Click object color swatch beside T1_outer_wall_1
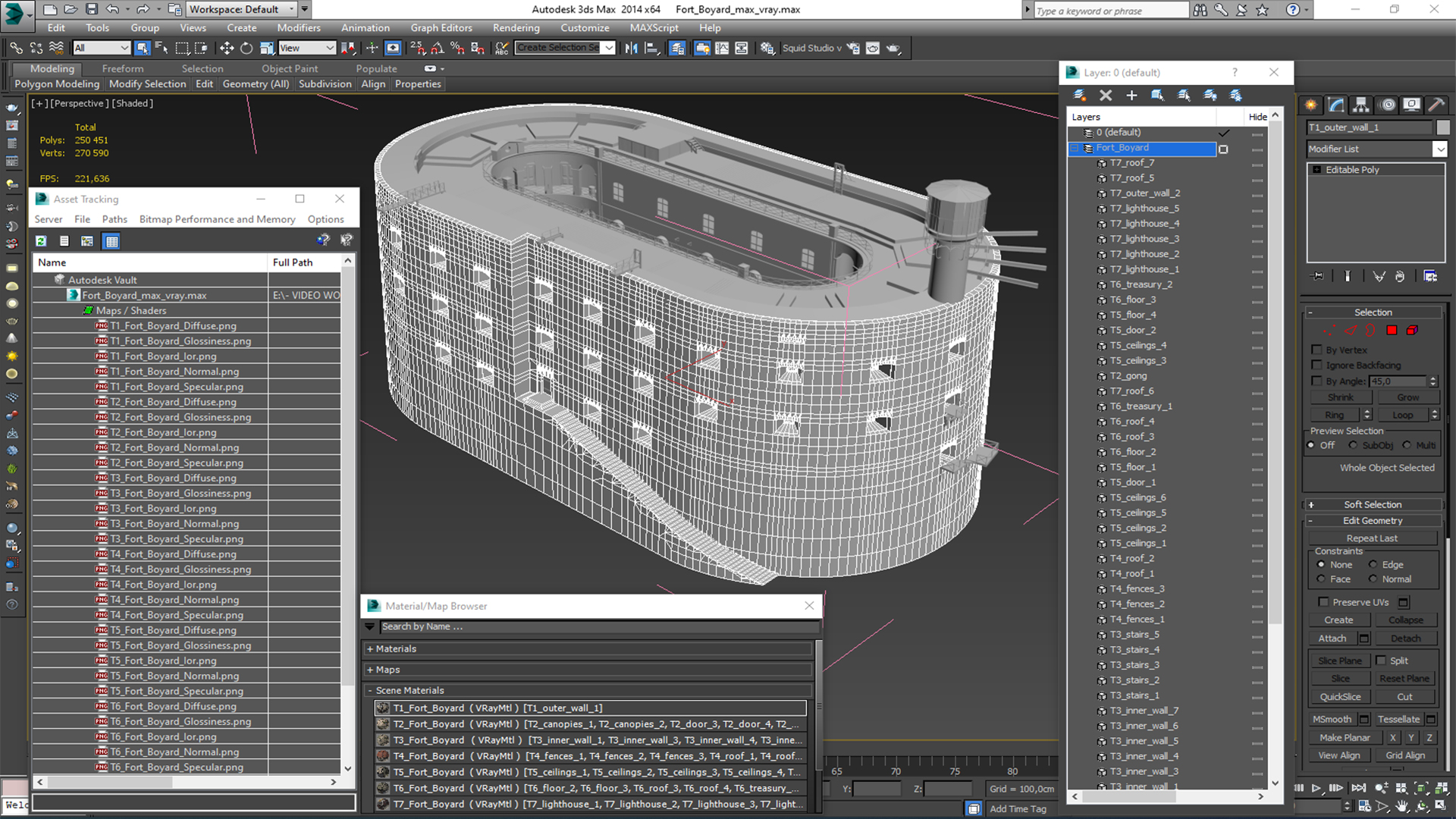 click(1442, 127)
